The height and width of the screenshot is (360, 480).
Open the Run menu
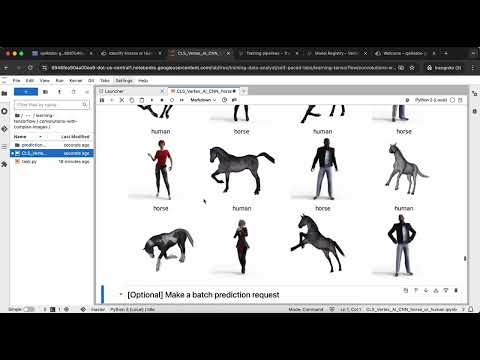[x=59, y=81]
